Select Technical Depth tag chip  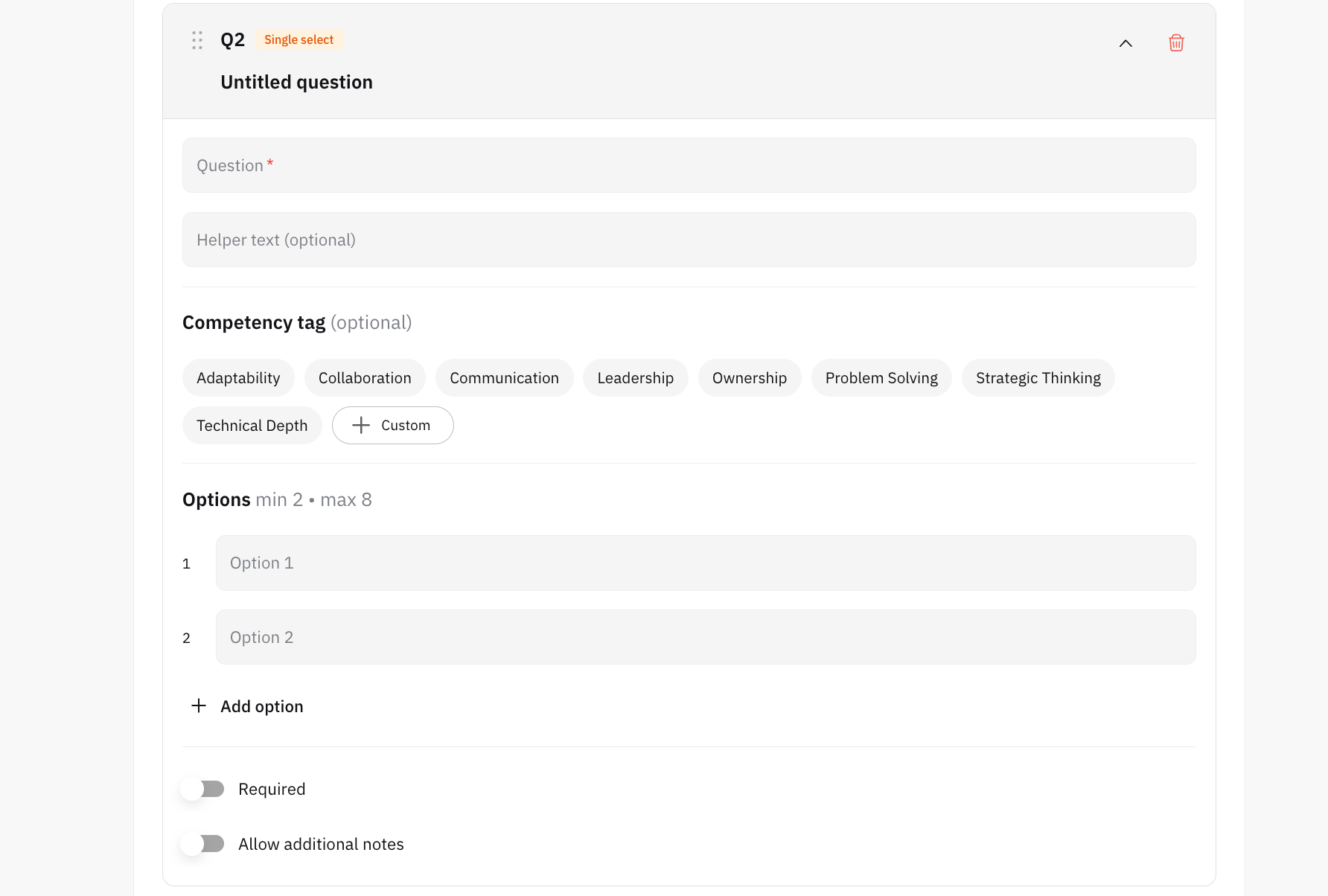click(x=252, y=426)
